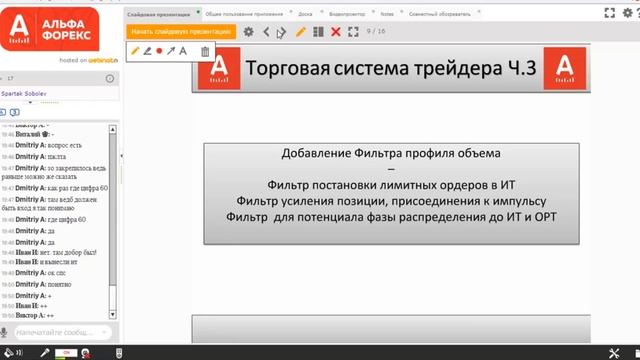The image size is (640, 360).
Task: Open the tools wrench icon bottom right
Action: pos(614,353)
